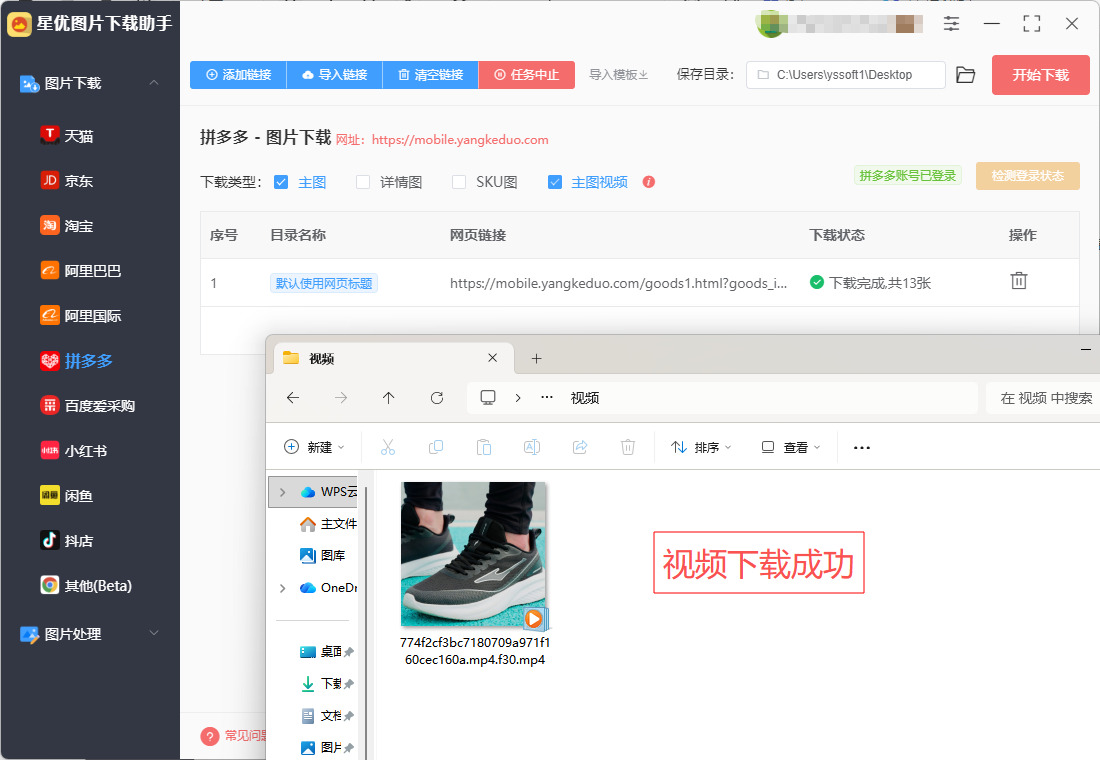This screenshot has height=760, width=1100.
Task: Open 其他(Beta) option
Action: tap(86, 585)
